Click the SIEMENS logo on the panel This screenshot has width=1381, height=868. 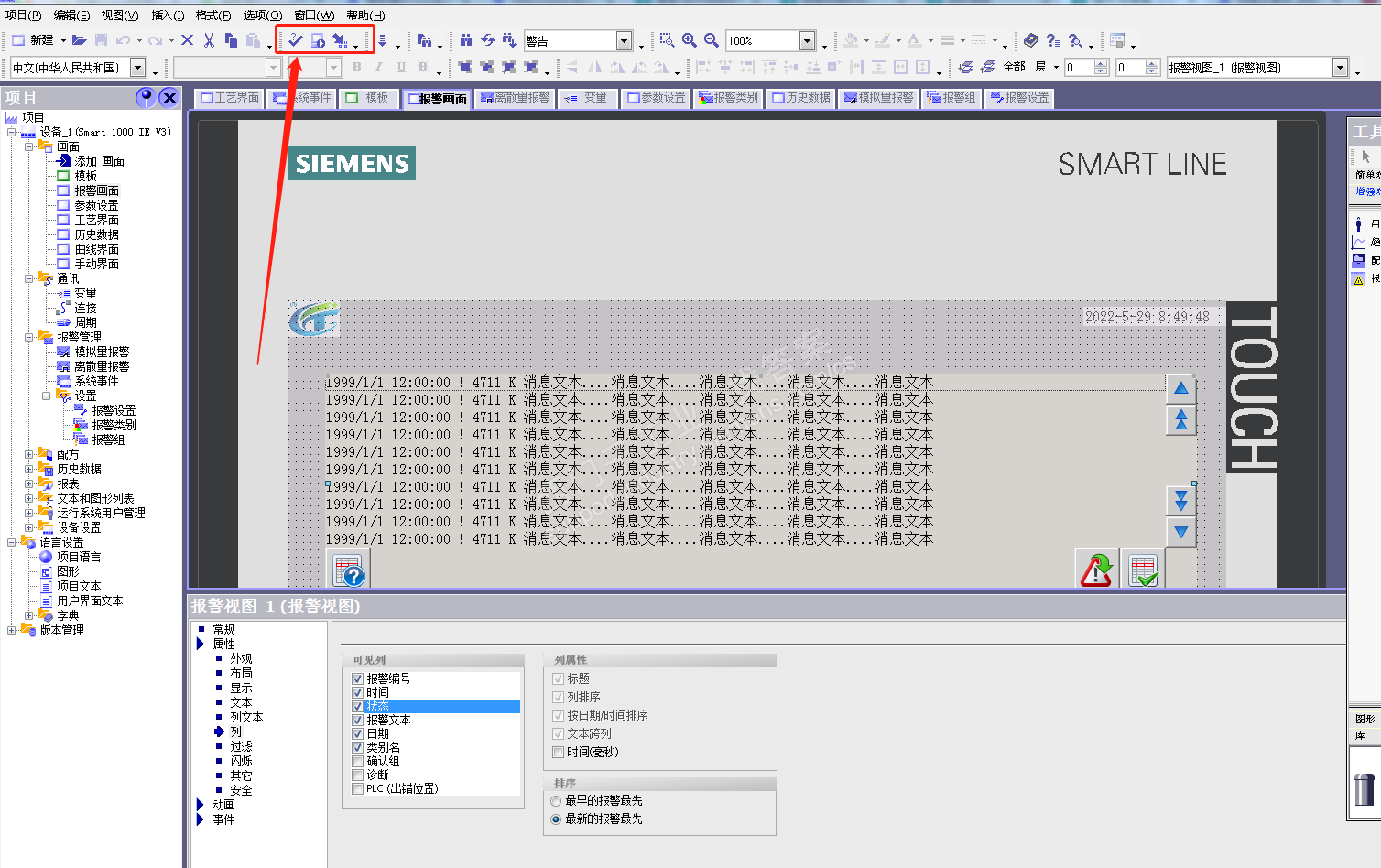click(x=353, y=163)
